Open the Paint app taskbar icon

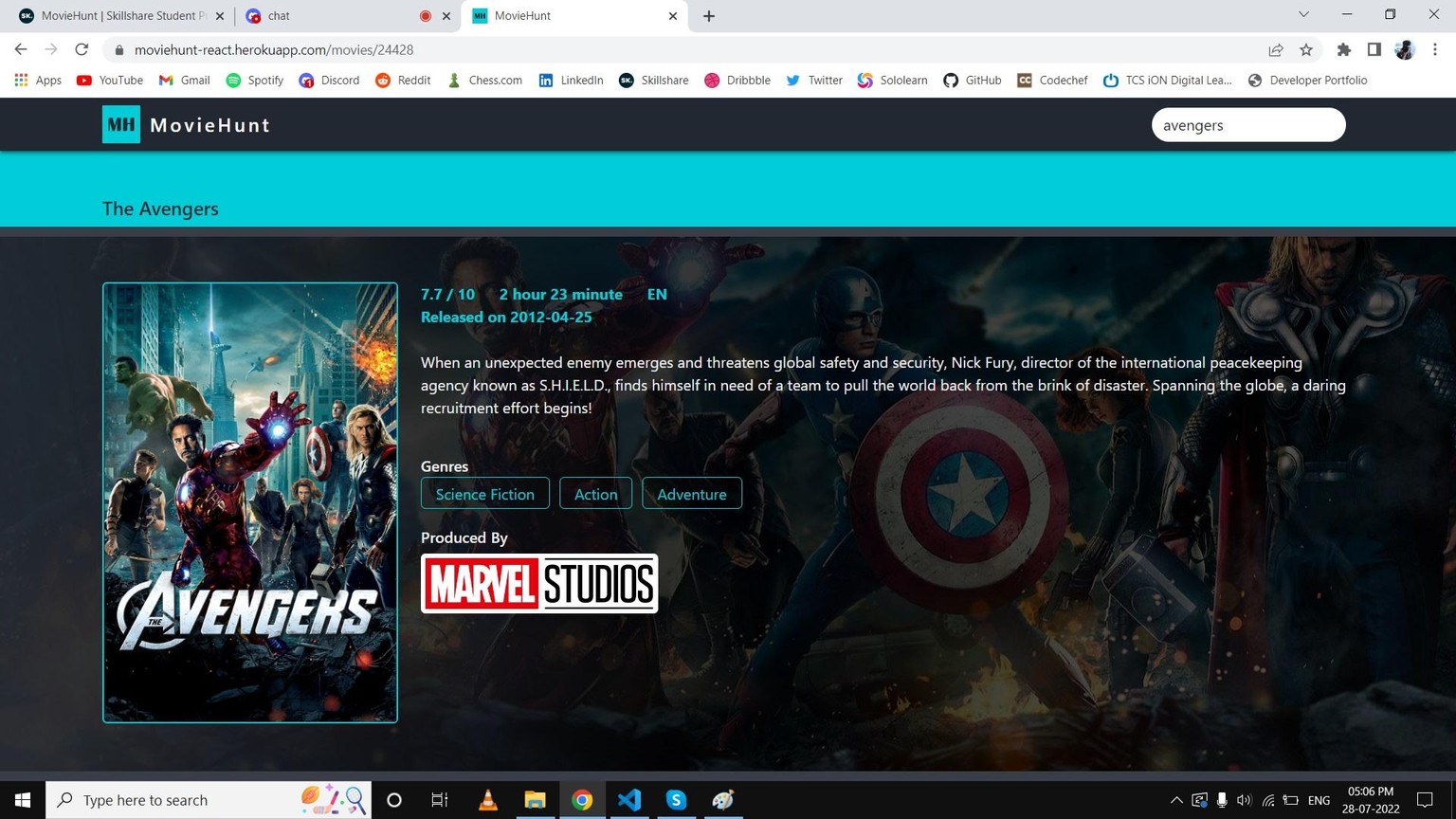pos(723,800)
